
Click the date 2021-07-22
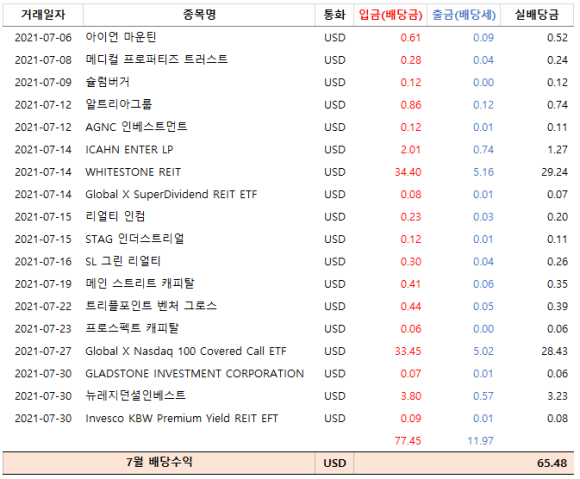point(43,306)
